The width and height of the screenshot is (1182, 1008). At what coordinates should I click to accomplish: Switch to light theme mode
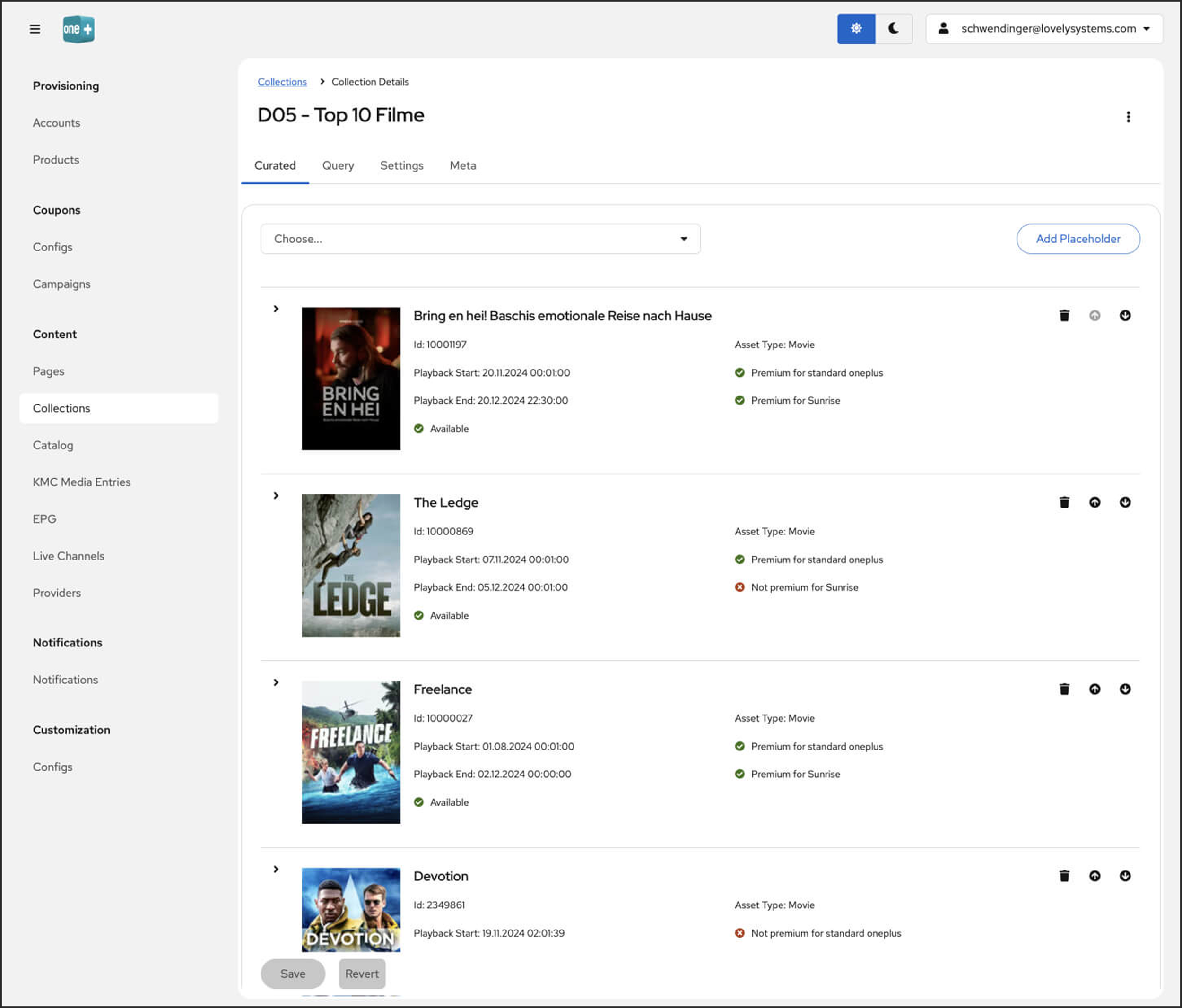[x=856, y=28]
